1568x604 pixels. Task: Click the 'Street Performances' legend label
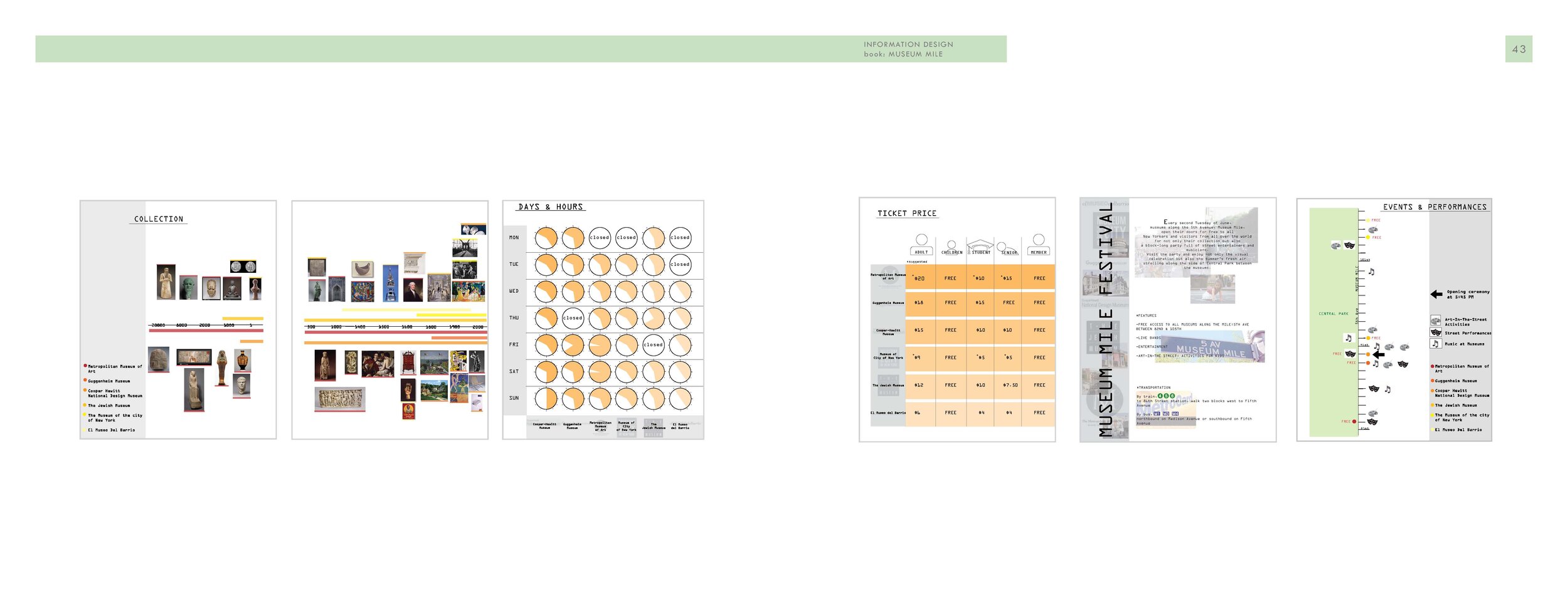coord(1468,333)
